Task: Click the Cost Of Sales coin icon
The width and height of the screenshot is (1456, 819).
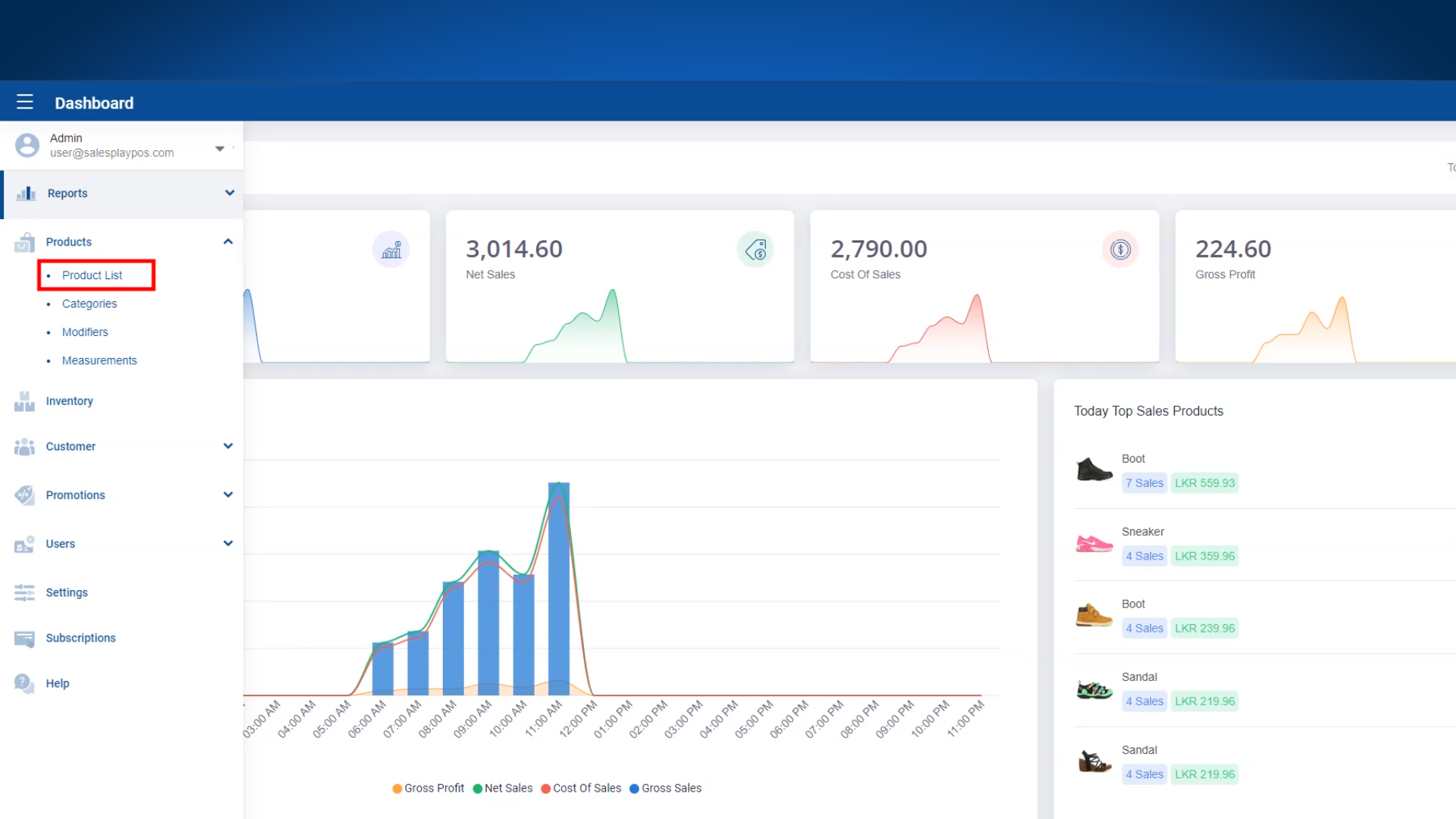Action: [x=1120, y=249]
